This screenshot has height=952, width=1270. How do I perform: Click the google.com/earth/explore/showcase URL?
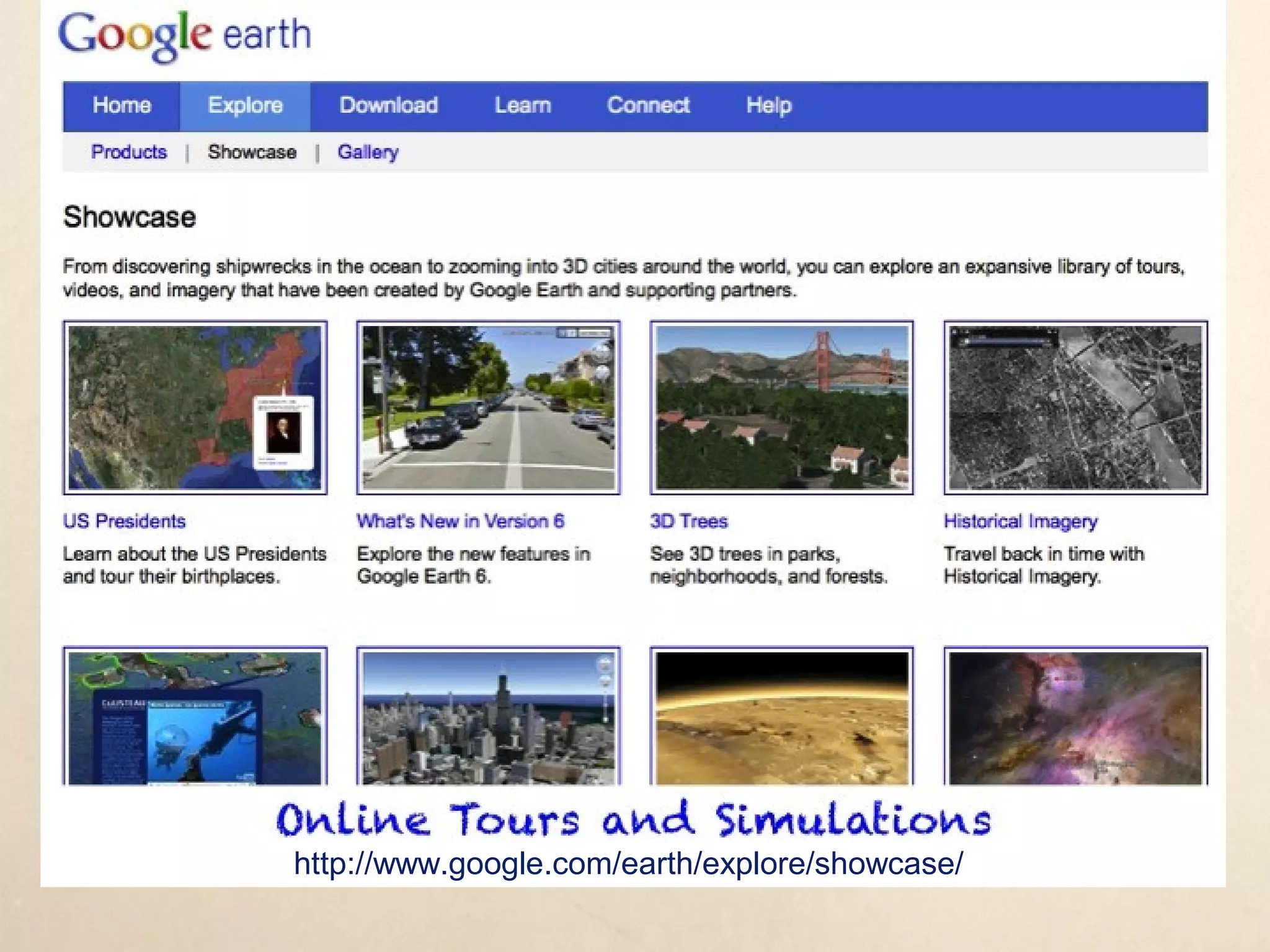click(628, 863)
